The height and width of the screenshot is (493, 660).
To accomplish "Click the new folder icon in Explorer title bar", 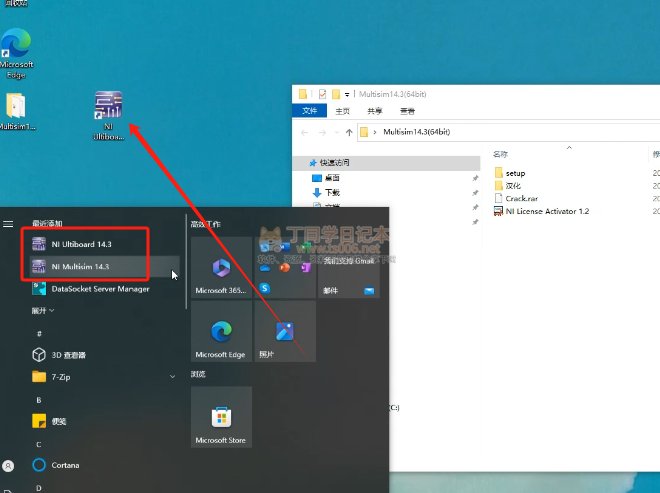I will point(336,94).
